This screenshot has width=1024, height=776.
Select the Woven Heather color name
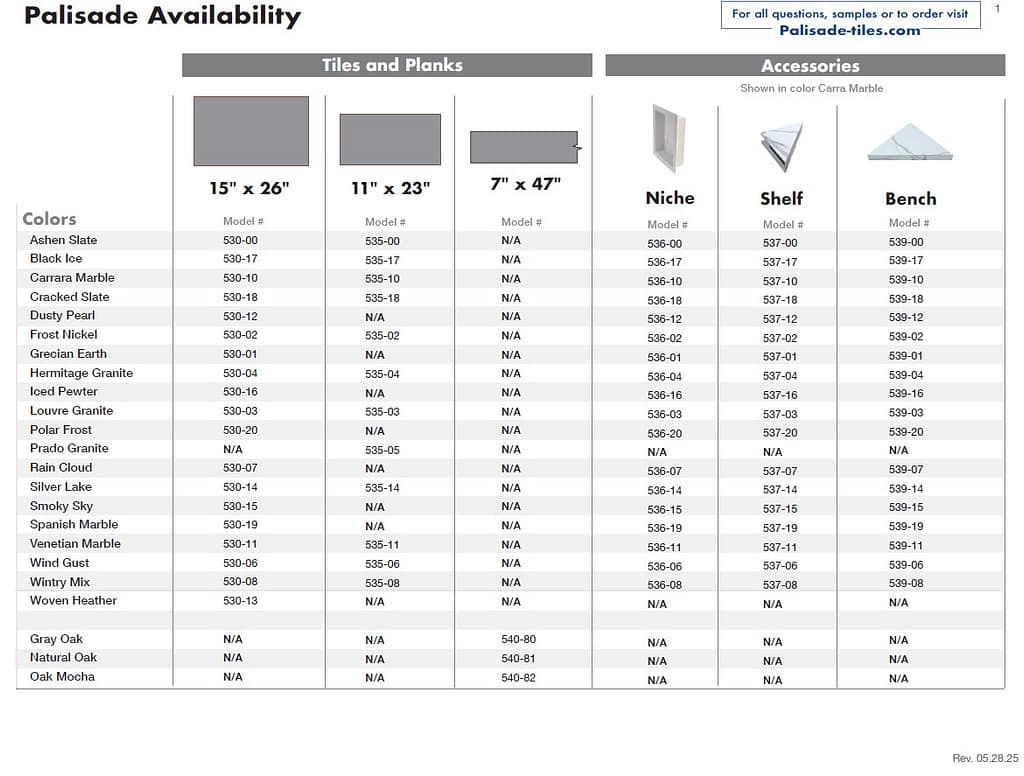[x=73, y=601]
